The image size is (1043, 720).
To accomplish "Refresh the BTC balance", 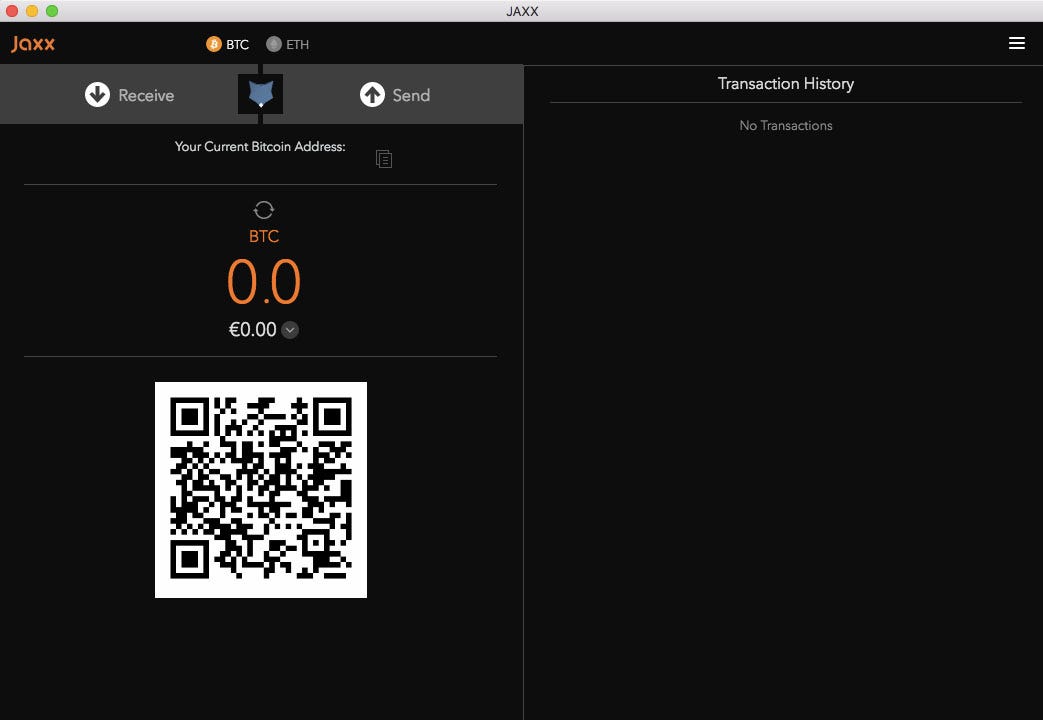I will [x=263, y=210].
